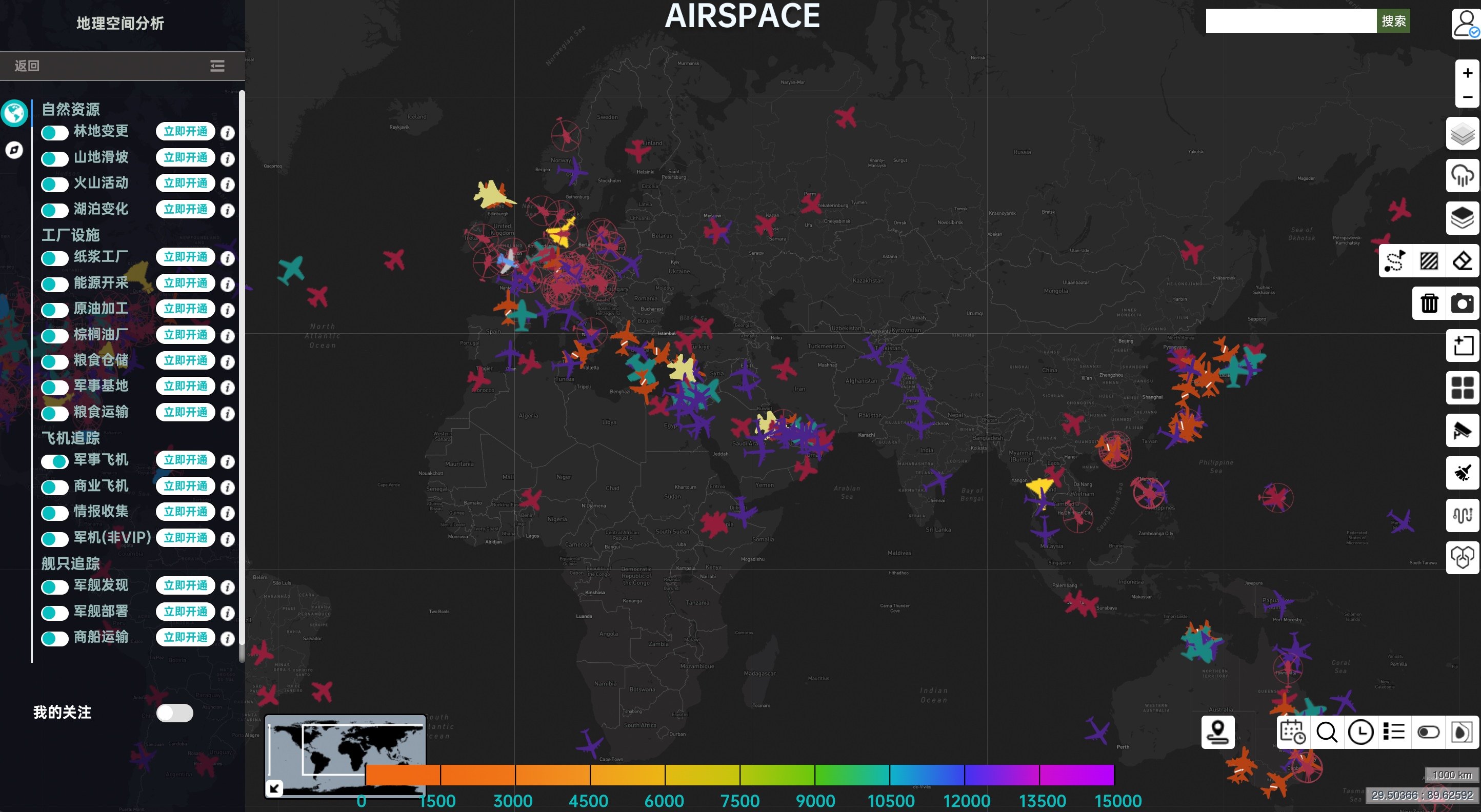Click the hexagon cluster icon
1481x812 pixels.
[1462, 557]
